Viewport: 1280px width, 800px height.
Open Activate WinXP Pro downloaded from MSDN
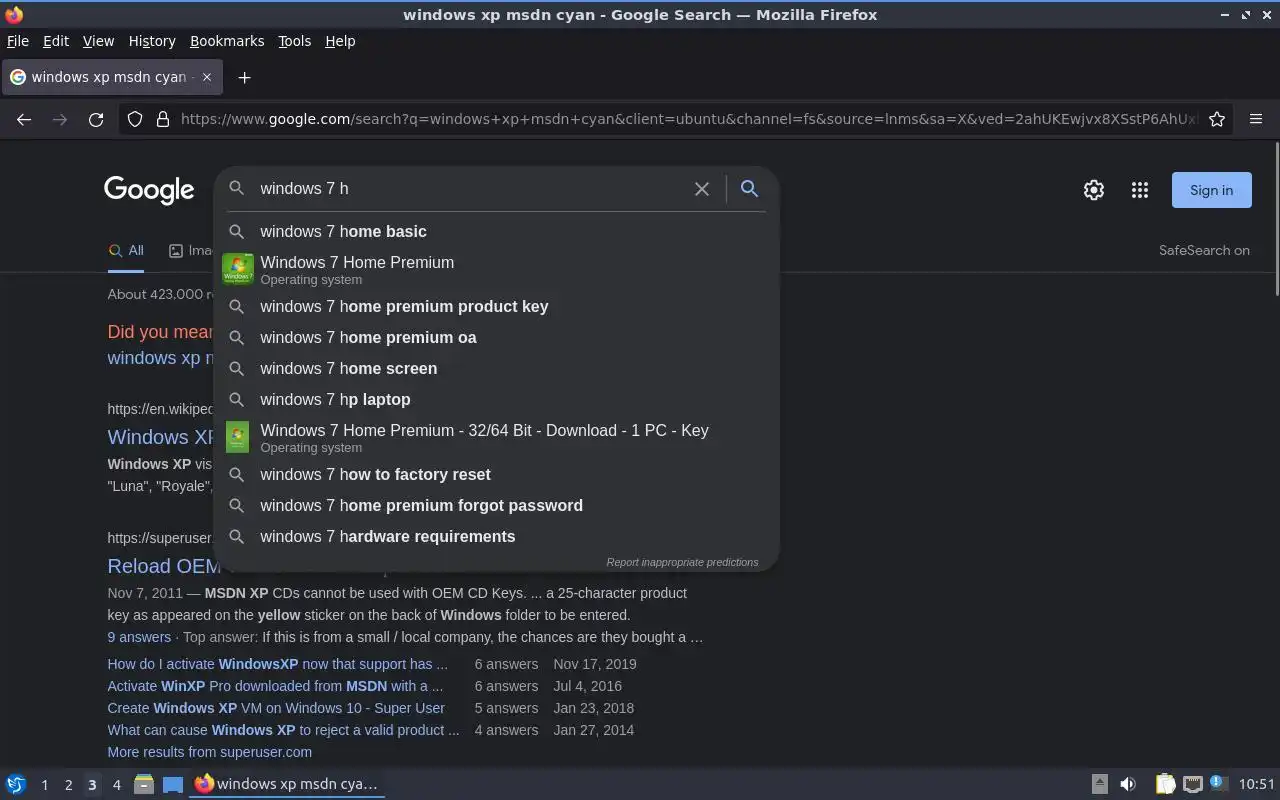(275, 686)
